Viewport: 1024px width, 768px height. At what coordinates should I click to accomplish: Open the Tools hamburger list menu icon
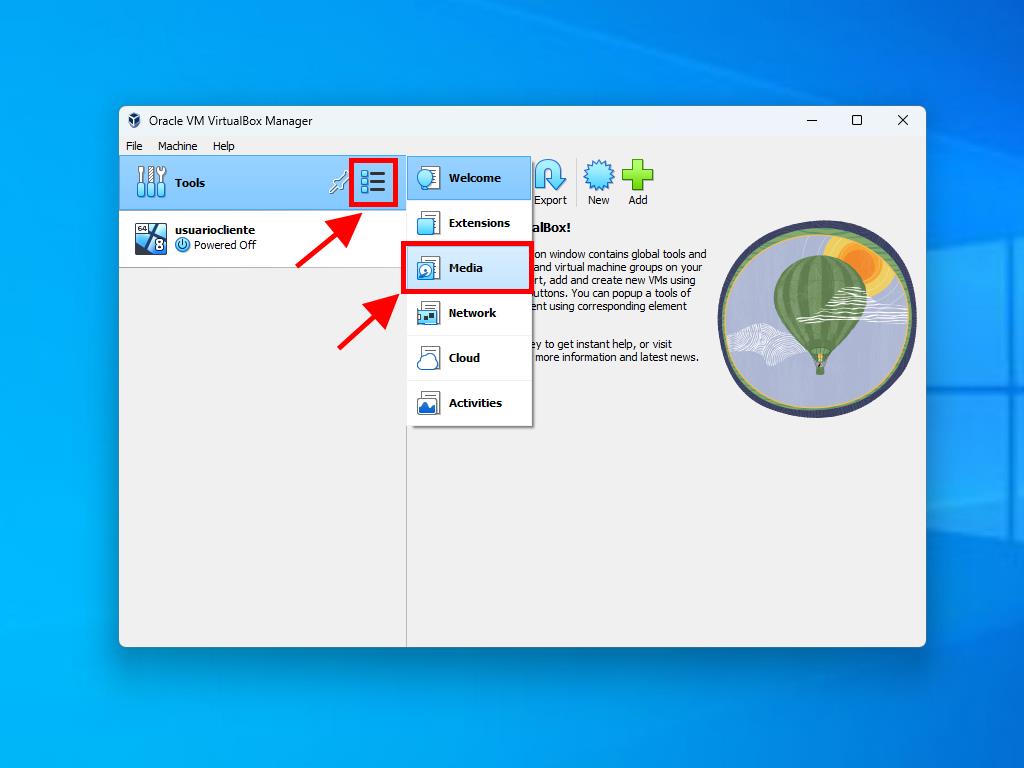tap(373, 182)
